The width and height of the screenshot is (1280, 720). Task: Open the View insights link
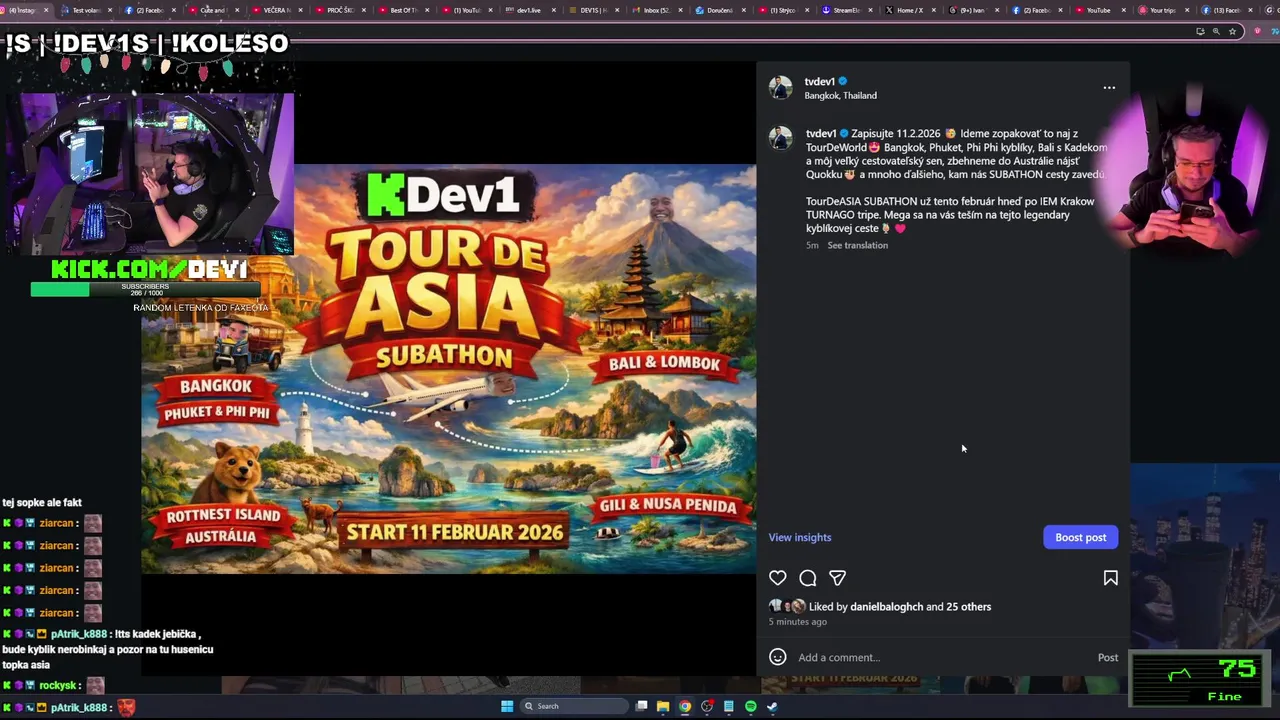click(x=800, y=537)
